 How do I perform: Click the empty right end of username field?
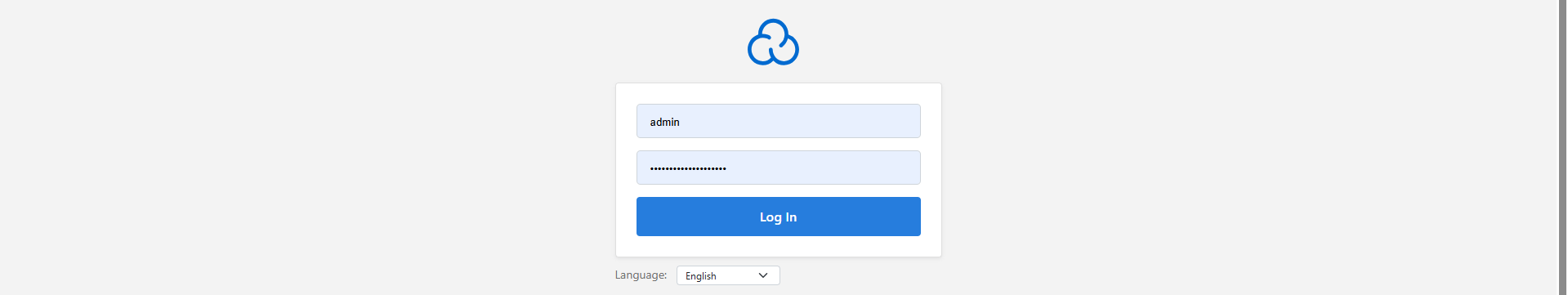coord(882,121)
